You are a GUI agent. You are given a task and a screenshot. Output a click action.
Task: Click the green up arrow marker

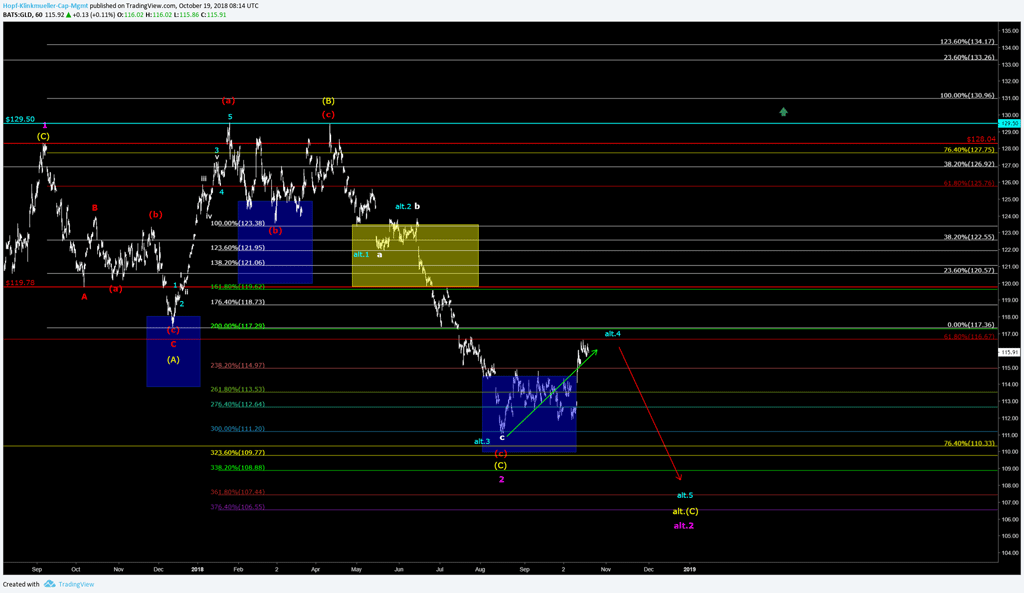(784, 112)
